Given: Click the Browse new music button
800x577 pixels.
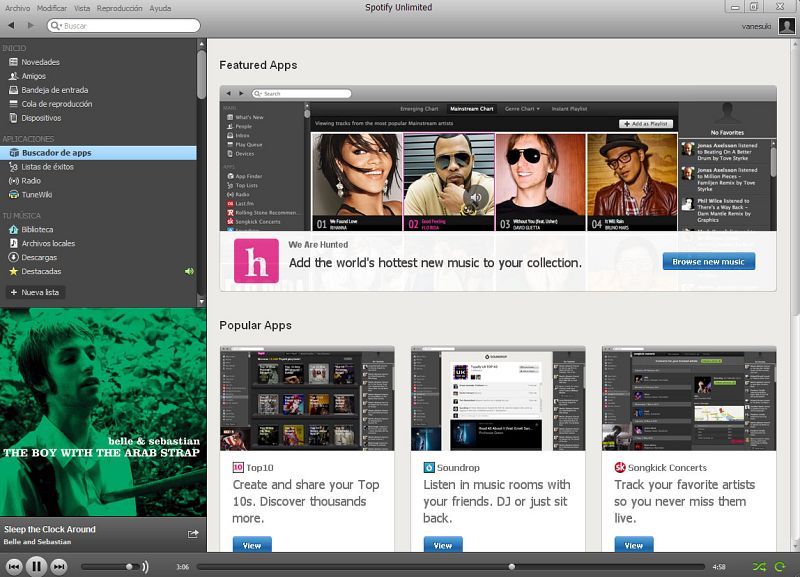Looking at the screenshot, I should click(708, 262).
